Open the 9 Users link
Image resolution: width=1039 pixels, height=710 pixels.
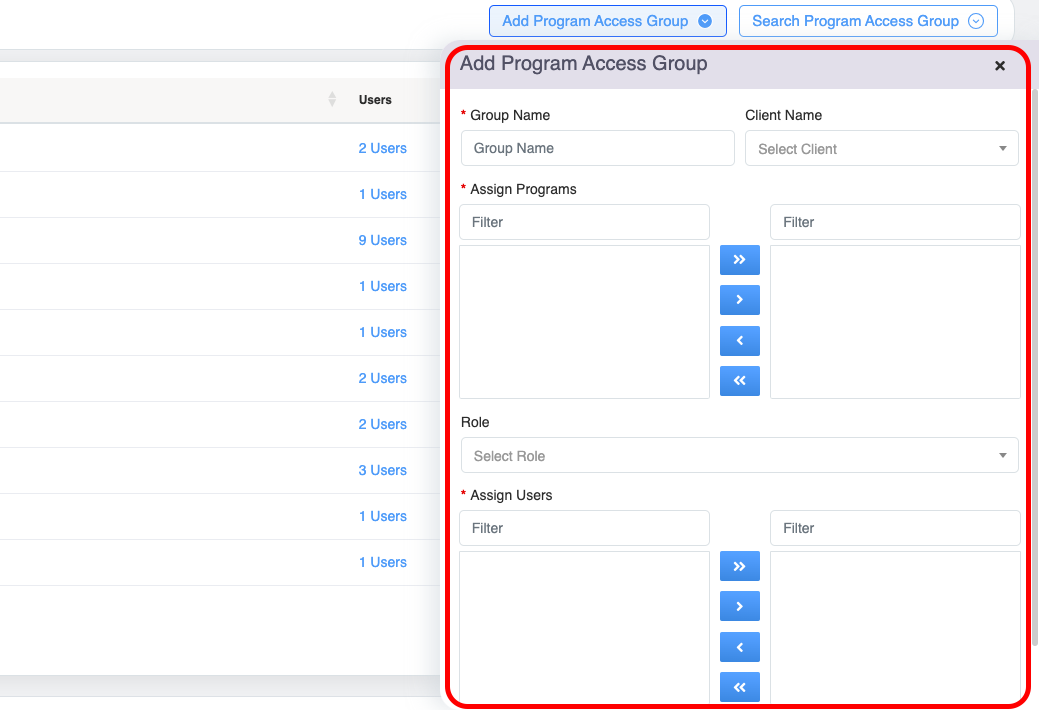[x=382, y=240]
